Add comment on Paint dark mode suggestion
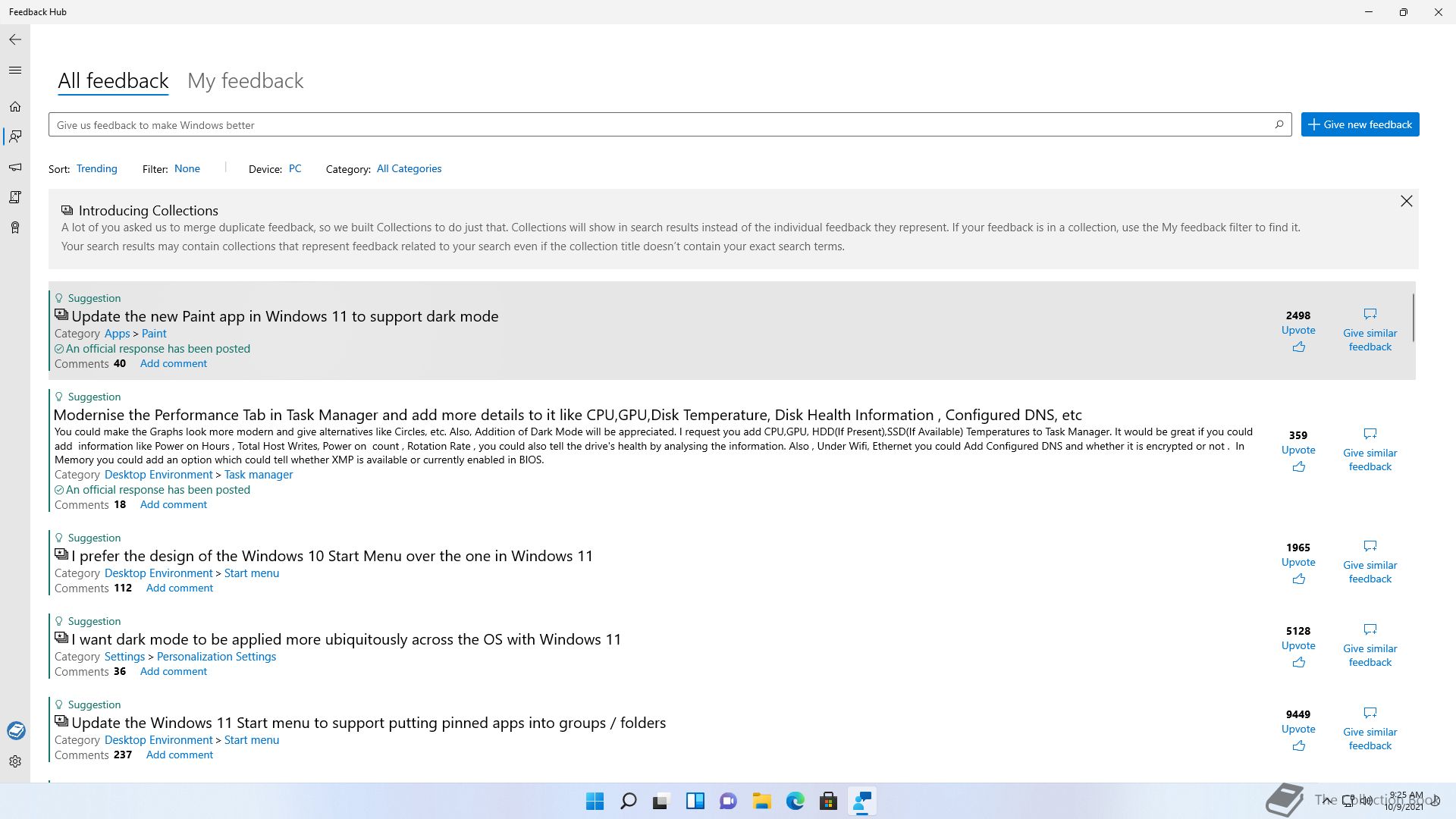 [x=174, y=363]
